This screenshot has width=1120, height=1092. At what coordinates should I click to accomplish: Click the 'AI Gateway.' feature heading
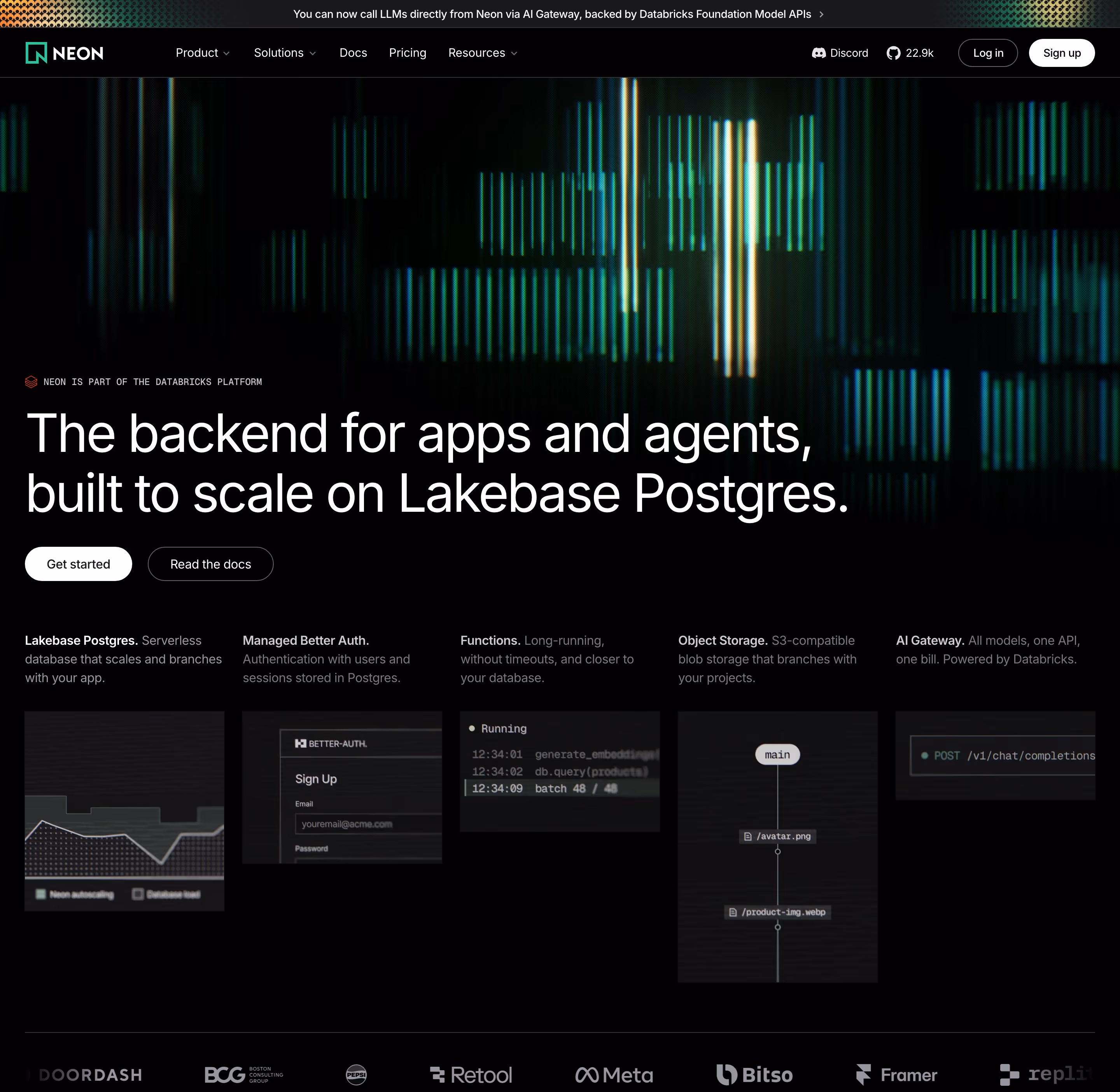pos(930,640)
